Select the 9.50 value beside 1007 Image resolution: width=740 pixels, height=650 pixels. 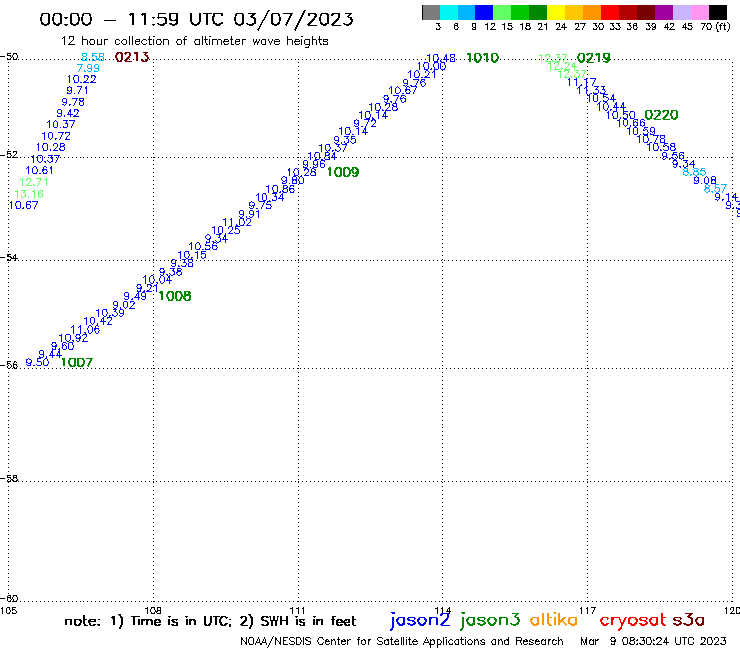click(37, 363)
